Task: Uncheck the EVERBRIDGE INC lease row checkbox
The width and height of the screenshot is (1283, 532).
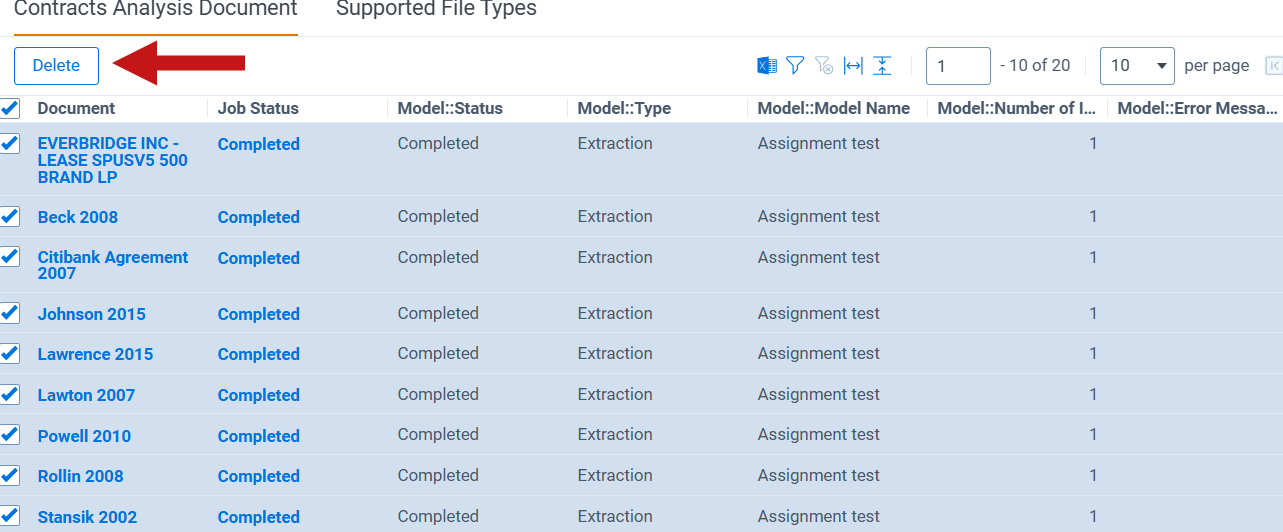Action: pyautogui.click(x=9, y=143)
